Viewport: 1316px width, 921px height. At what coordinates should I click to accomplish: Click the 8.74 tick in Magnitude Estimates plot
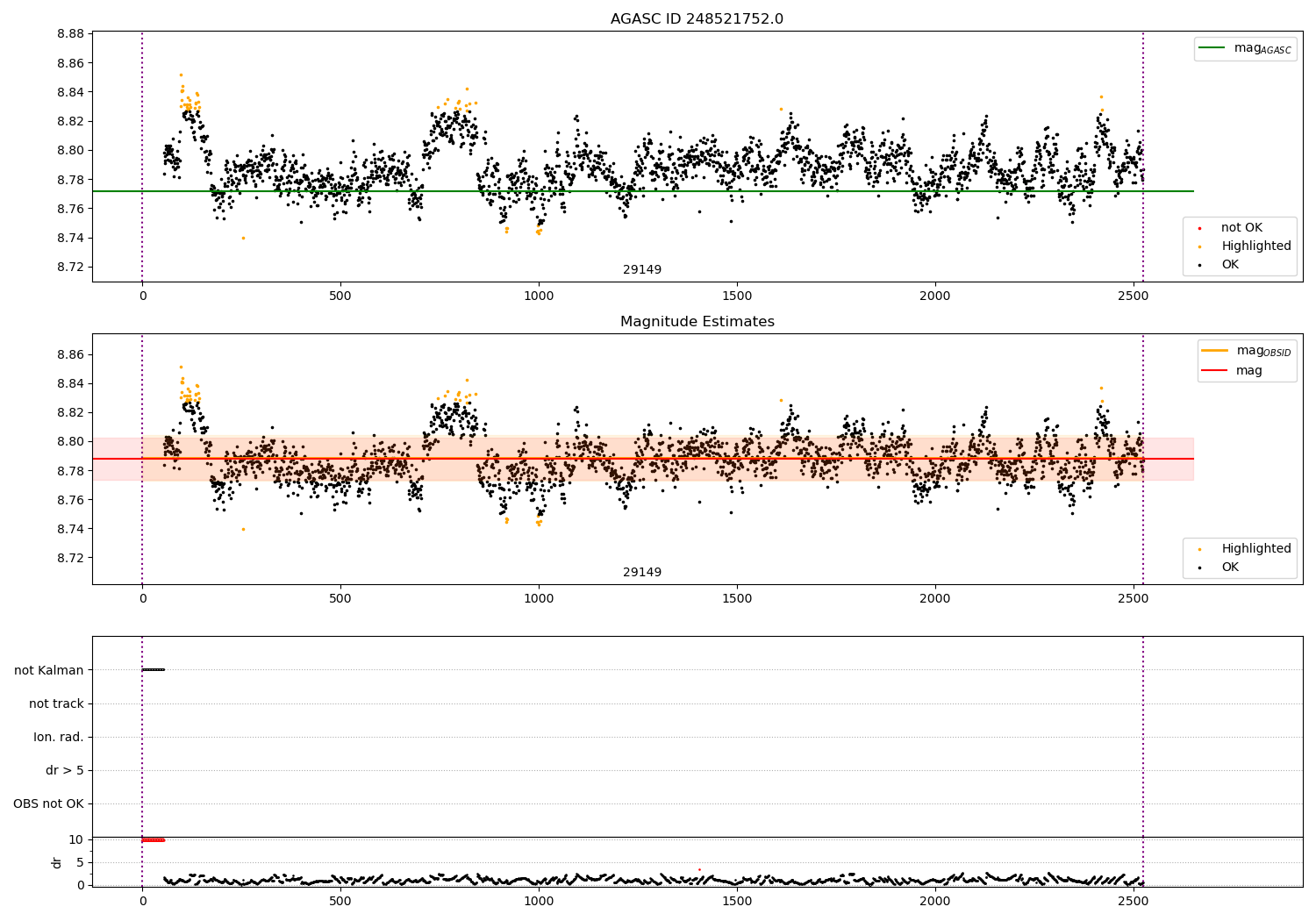tap(70, 529)
